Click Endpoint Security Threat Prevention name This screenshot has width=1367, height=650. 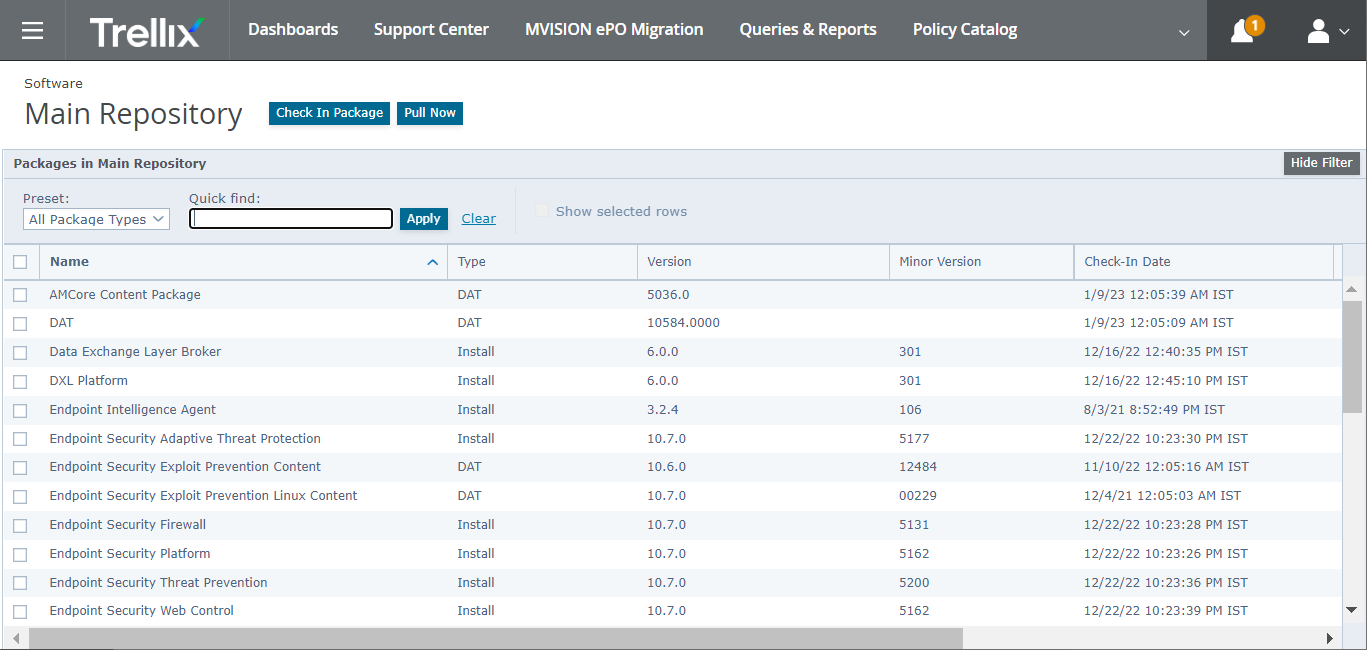tap(159, 583)
